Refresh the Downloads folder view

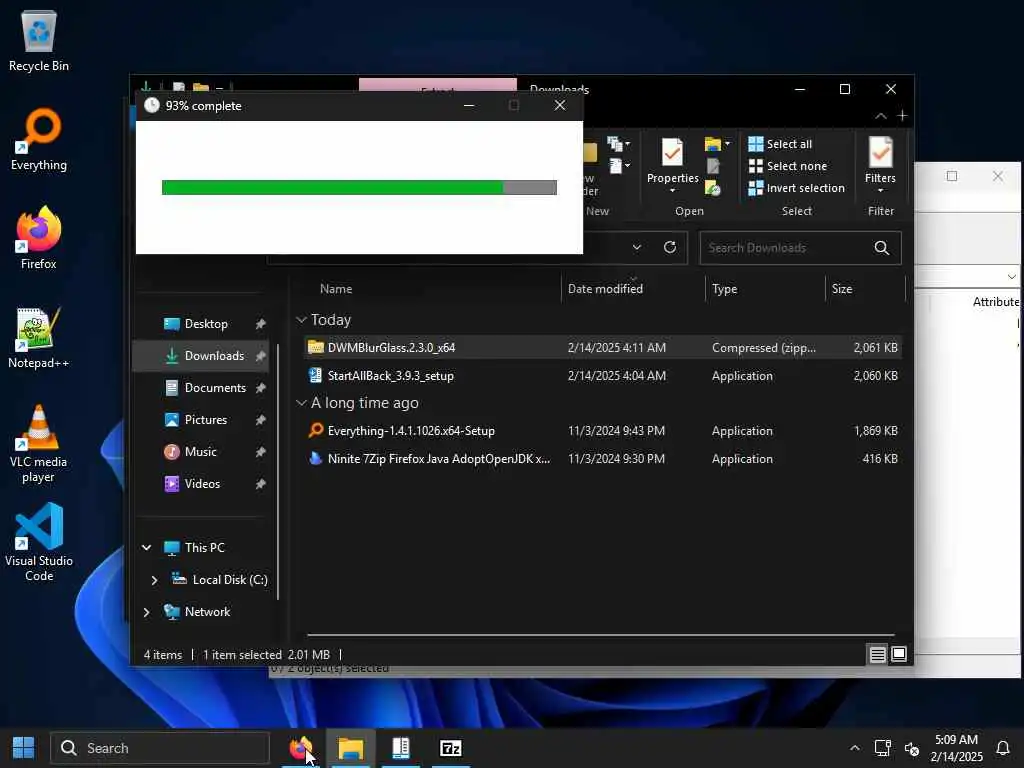669,248
